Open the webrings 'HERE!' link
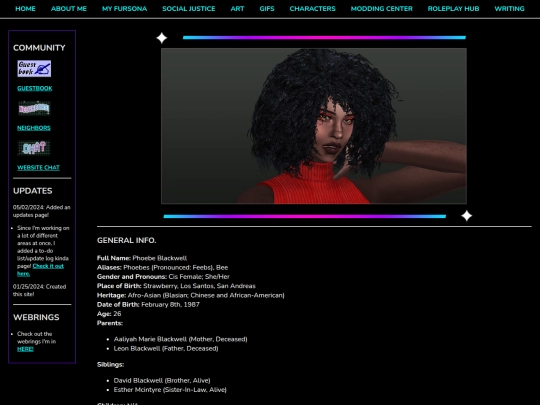This screenshot has width=540, height=405. point(25,349)
